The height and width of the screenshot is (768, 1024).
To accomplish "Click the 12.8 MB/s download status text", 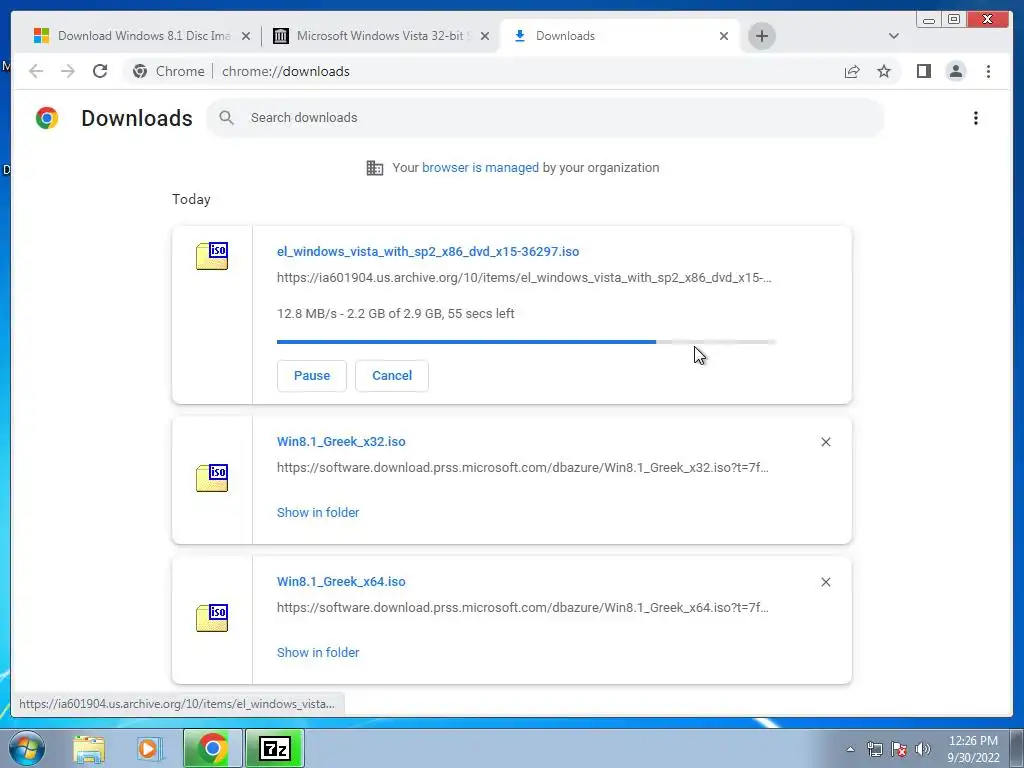I will tap(396, 313).
